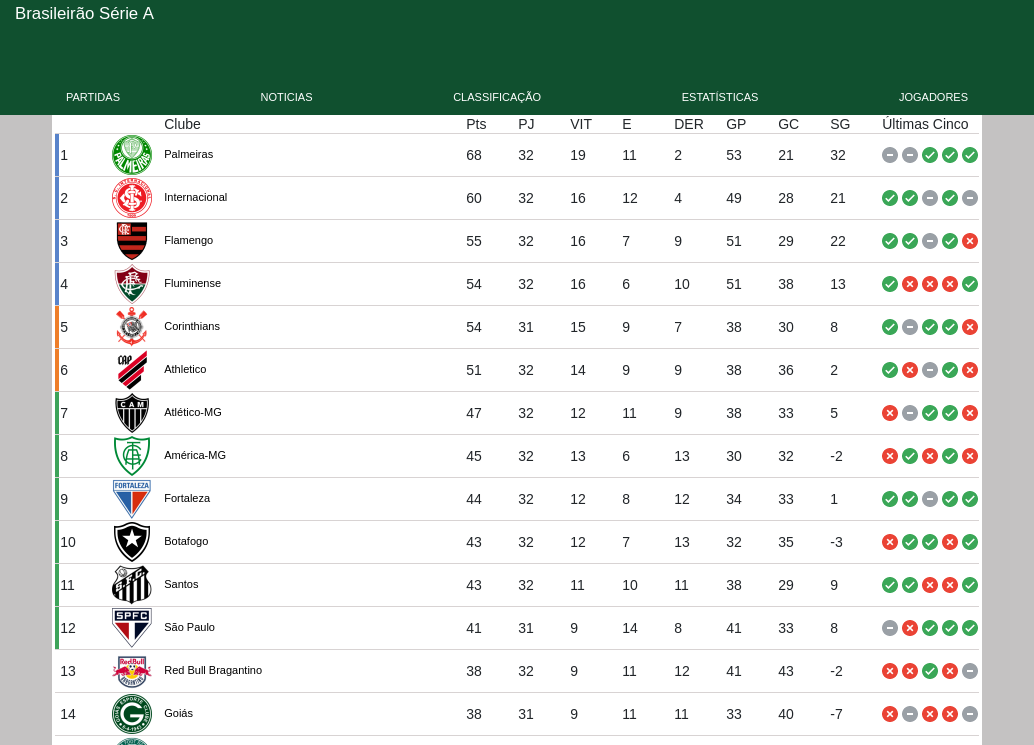Click the Fluminense club crest

coord(132,284)
